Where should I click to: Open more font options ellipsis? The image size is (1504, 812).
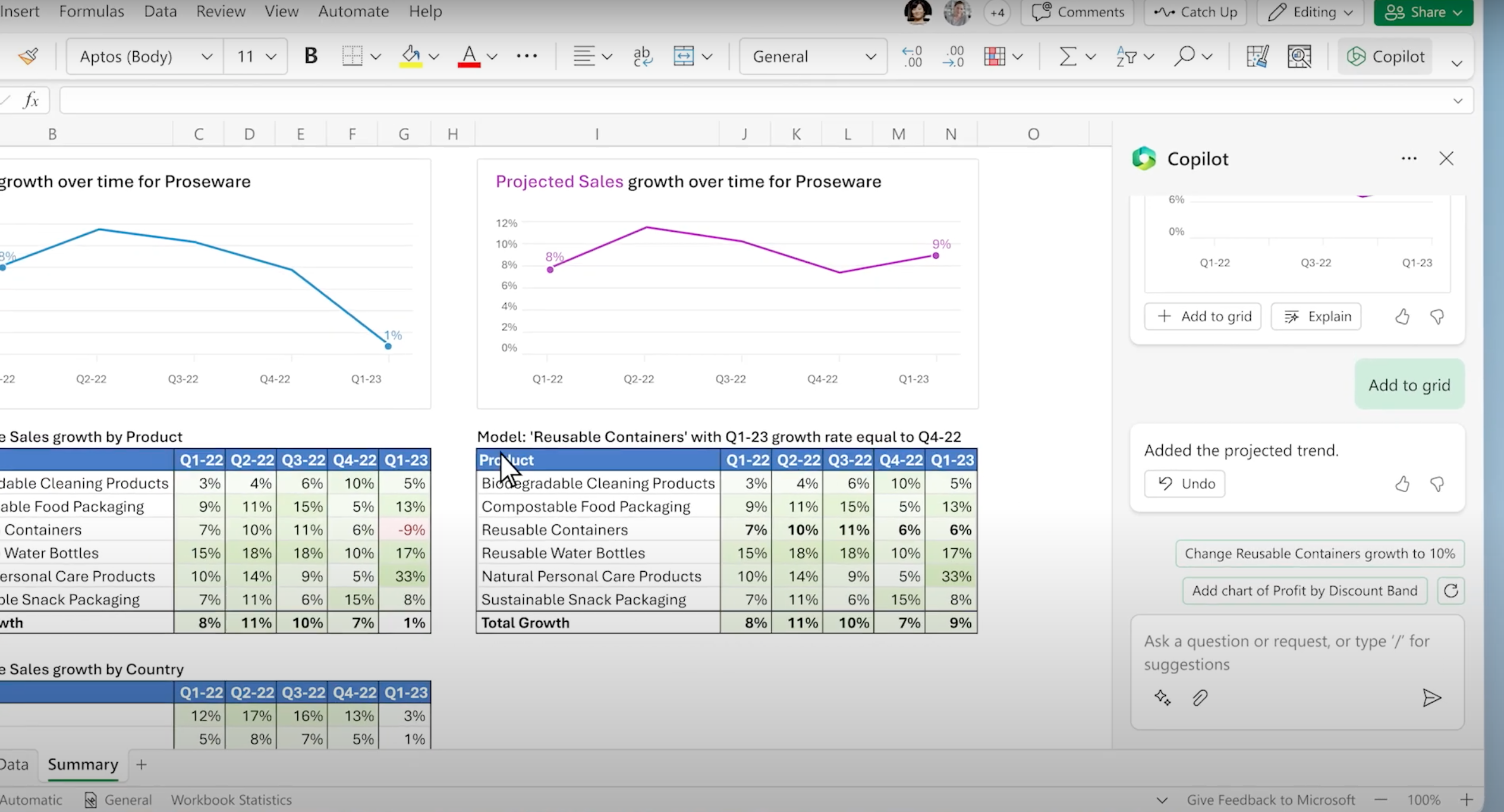pos(527,56)
